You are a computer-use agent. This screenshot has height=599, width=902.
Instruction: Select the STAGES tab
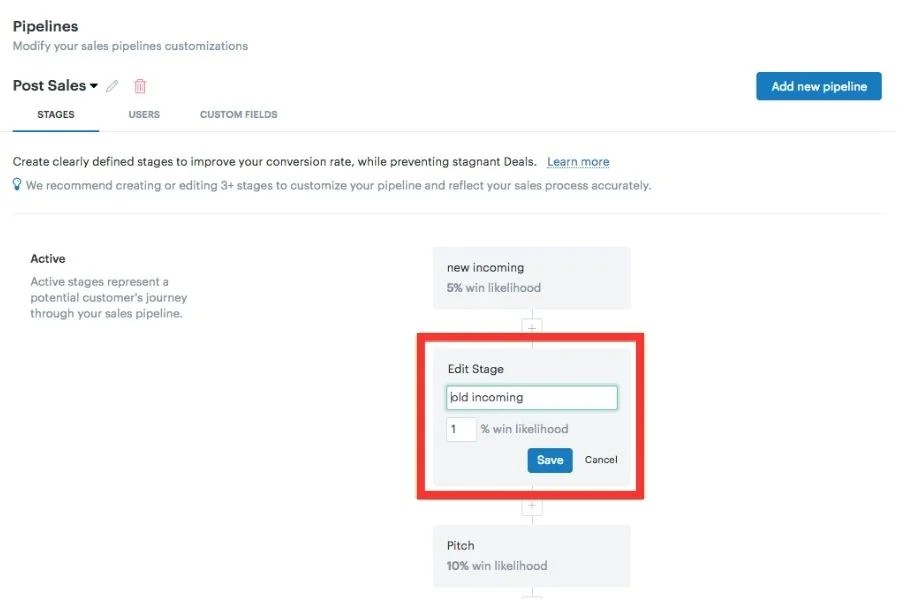tap(55, 114)
